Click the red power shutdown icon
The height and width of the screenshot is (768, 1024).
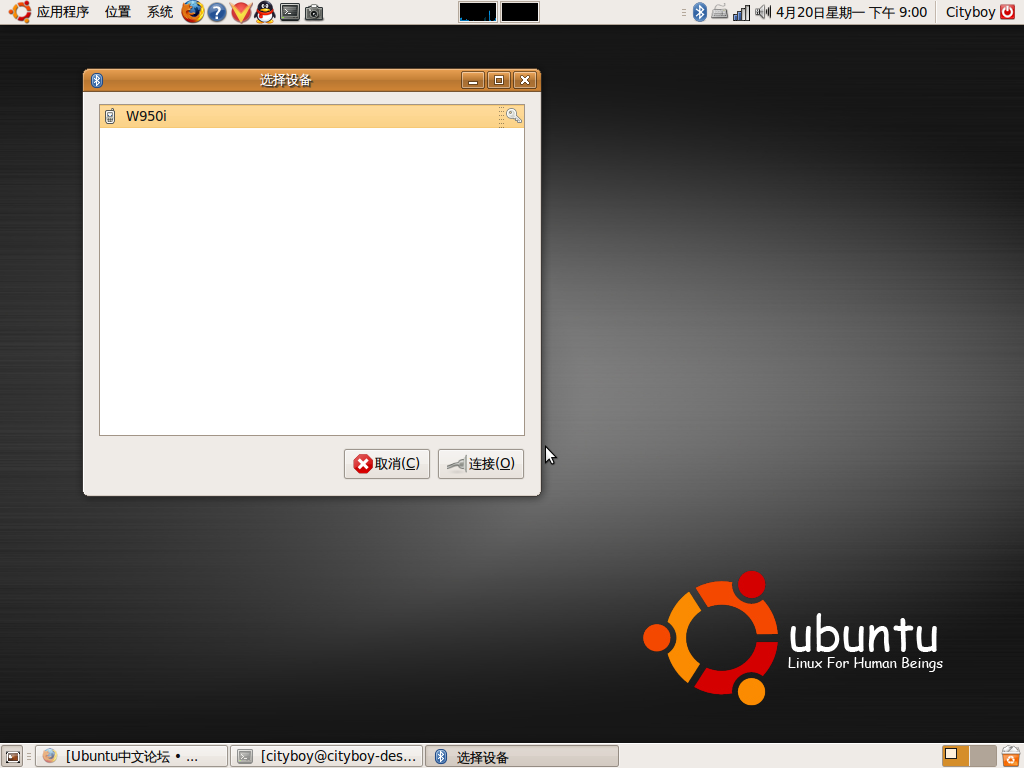pyautogui.click(x=1008, y=12)
